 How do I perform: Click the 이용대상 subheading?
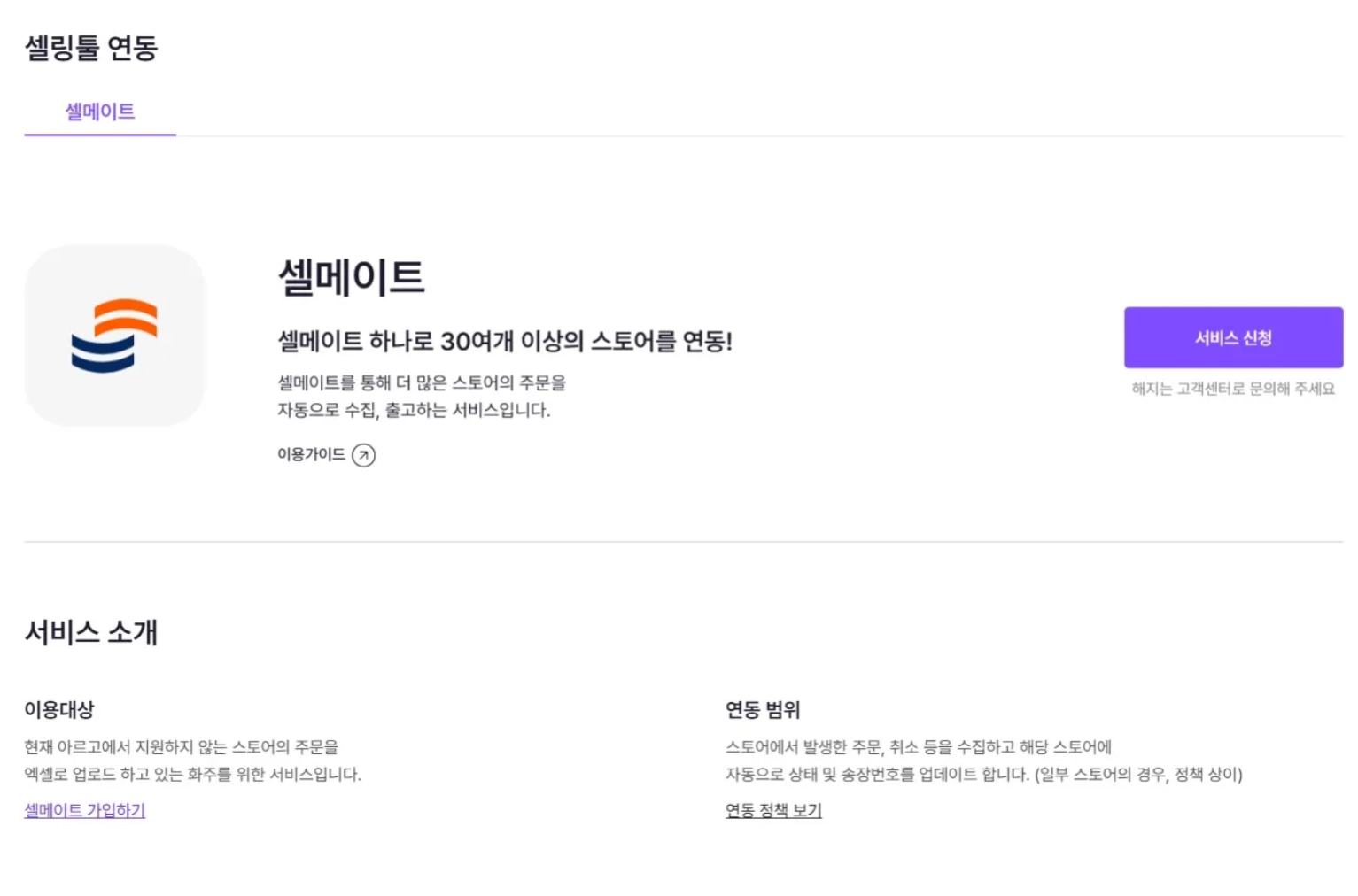click(59, 709)
